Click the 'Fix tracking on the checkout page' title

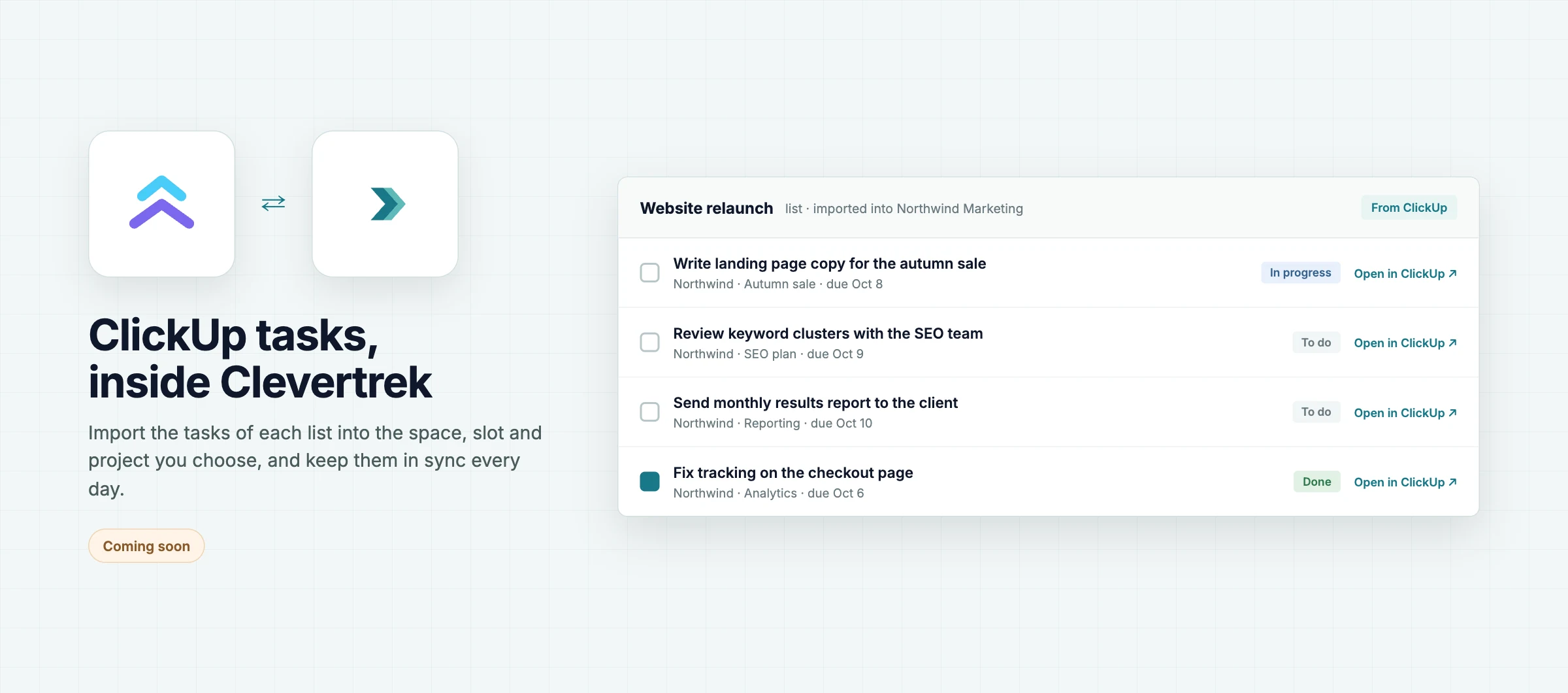click(793, 473)
